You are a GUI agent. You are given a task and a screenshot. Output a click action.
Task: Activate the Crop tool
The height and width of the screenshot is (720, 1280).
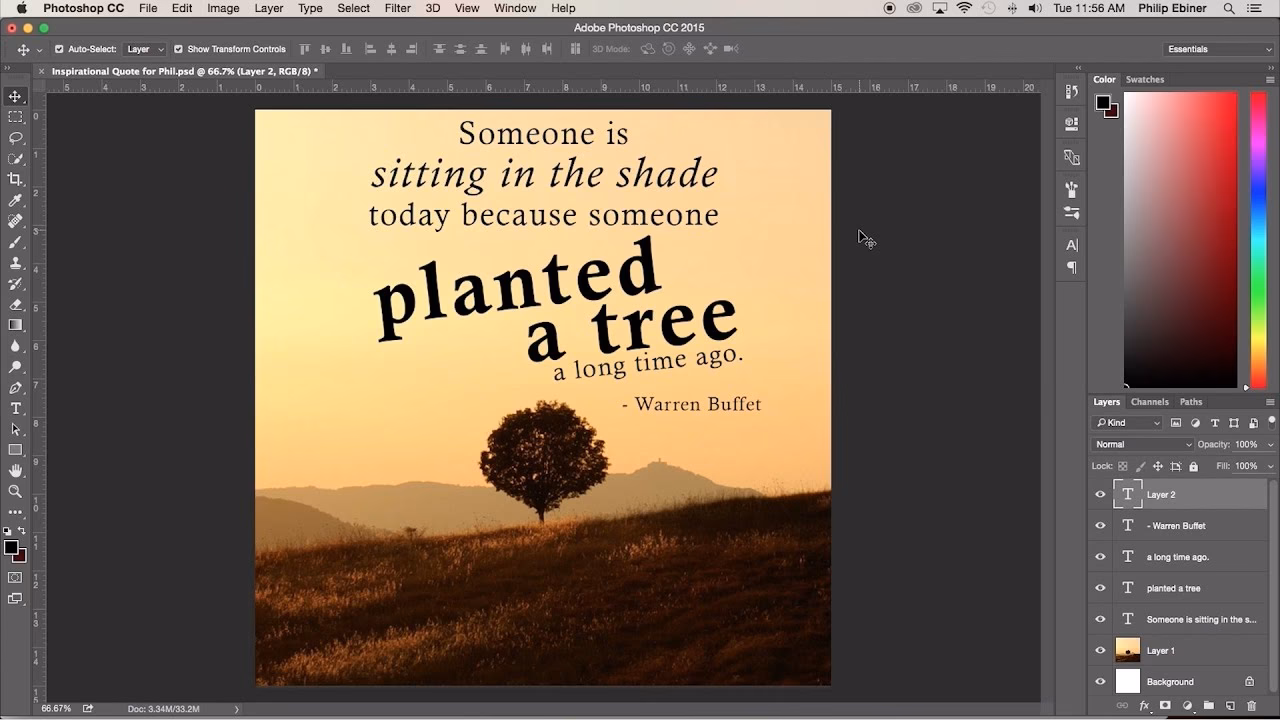tap(14, 180)
